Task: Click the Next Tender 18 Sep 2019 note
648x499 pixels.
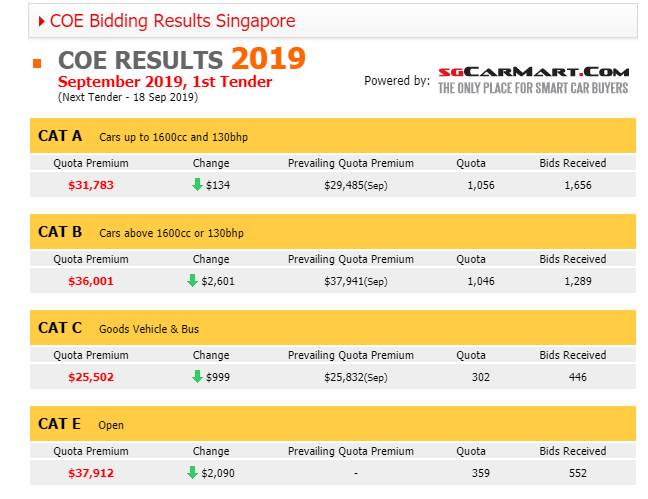Action: (128, 97)
